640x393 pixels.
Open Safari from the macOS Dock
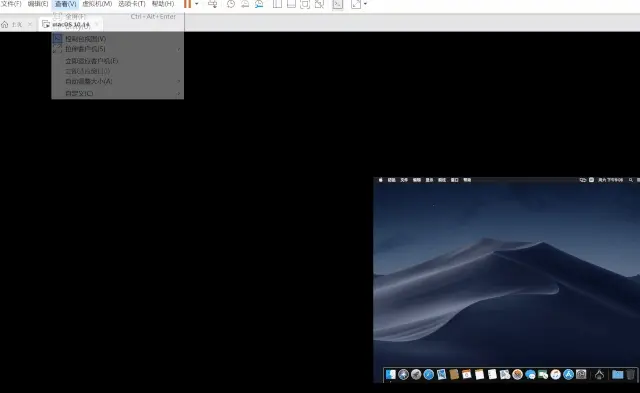point(429,374)
